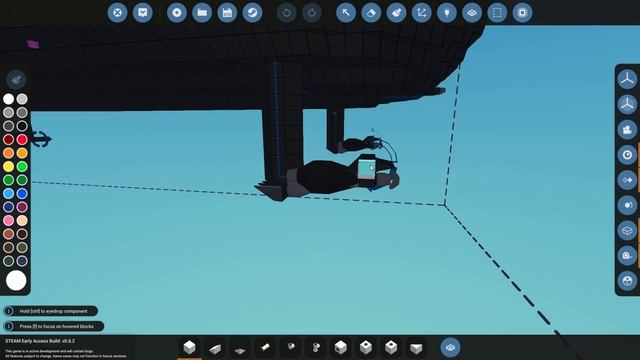Pick the white color swatch

(9, 99)
